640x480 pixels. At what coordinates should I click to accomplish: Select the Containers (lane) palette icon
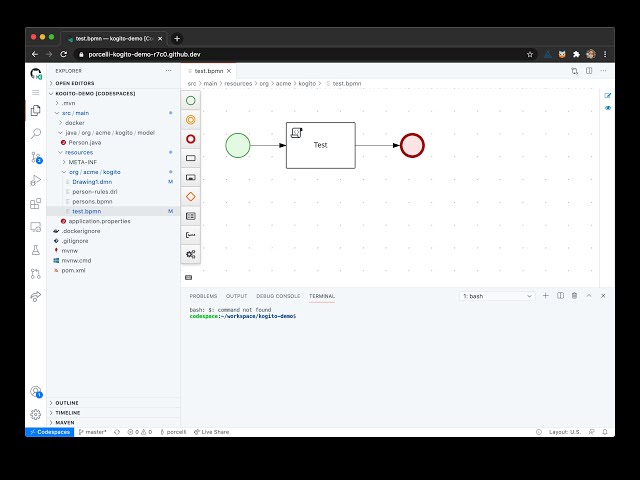click(191, 216)
